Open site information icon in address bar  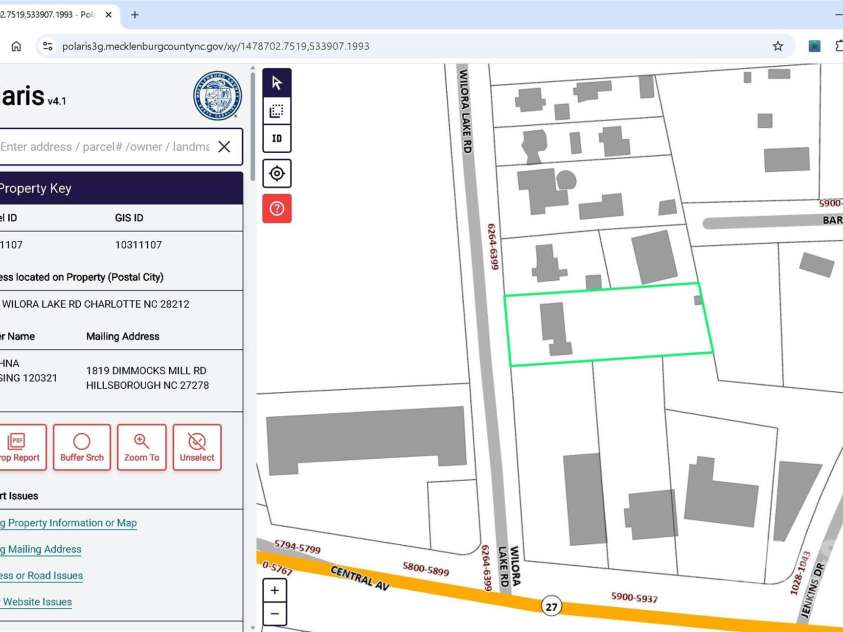[47, 46]
